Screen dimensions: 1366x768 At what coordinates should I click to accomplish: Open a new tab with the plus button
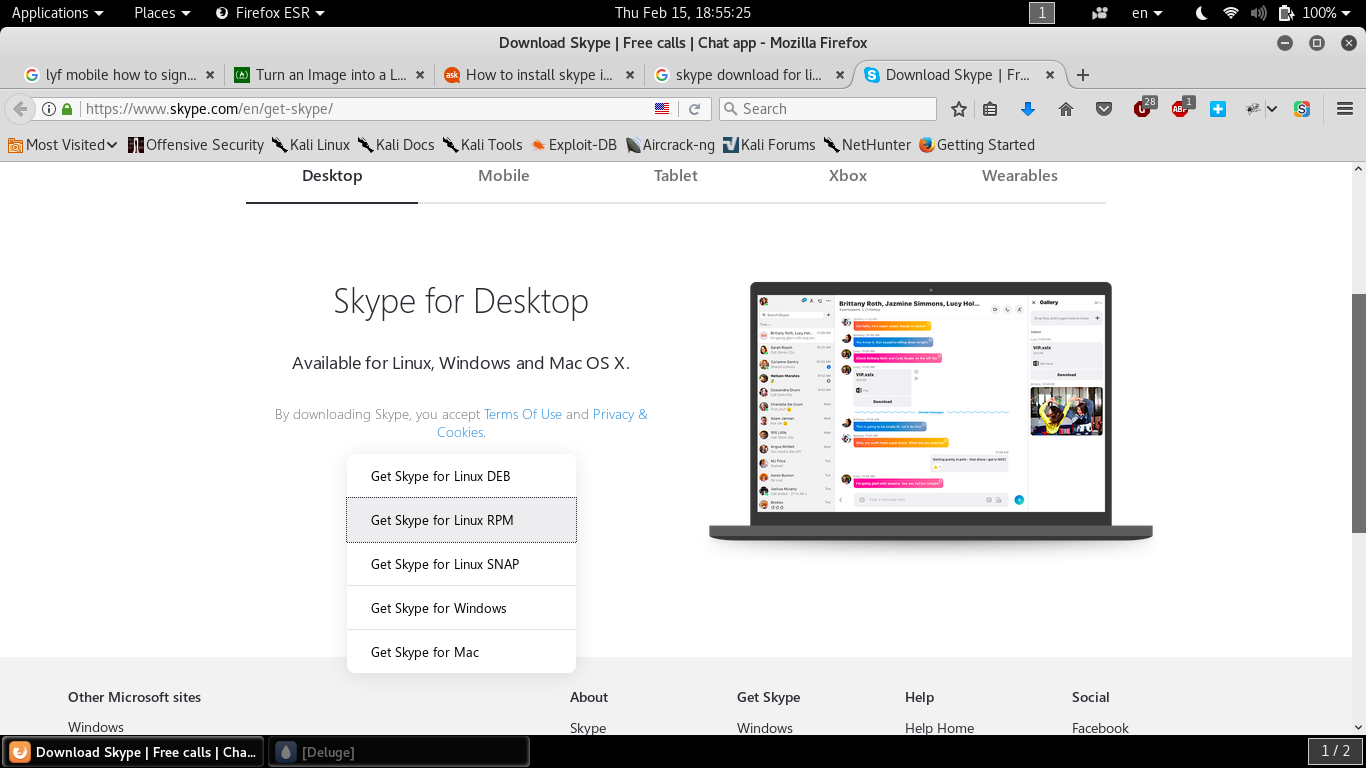click(1082, 75)
